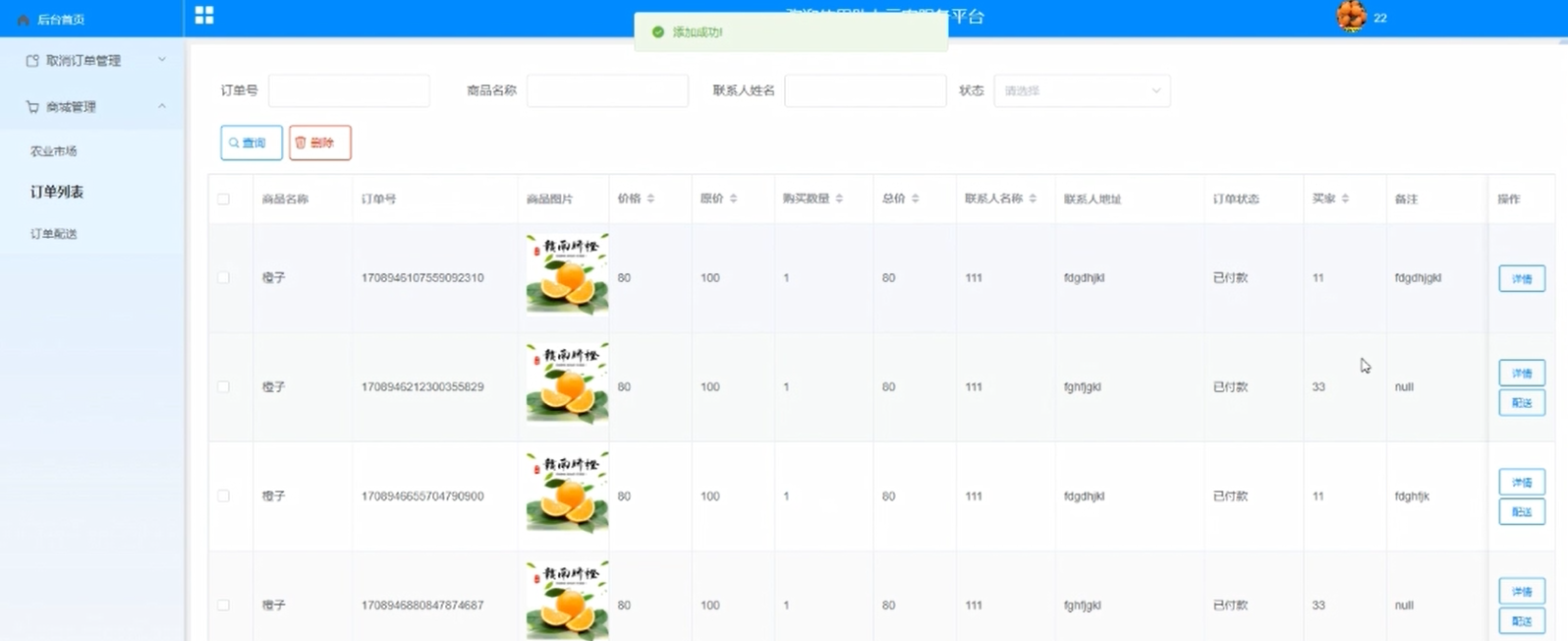The image size is (1568, 641).
Task: Click the 查询 search button
Action: 252,143
